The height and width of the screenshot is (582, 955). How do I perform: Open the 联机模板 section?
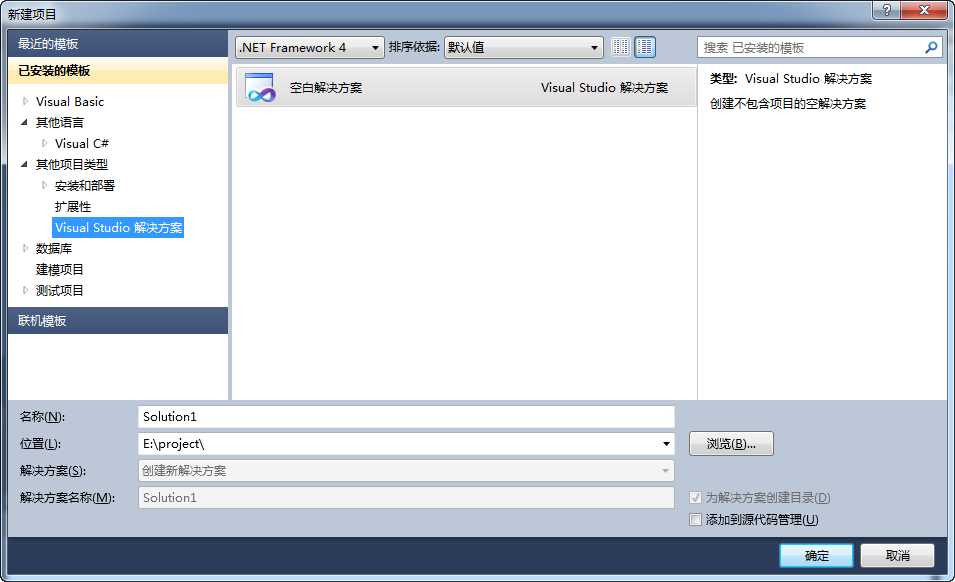click(x=118, y=320)
